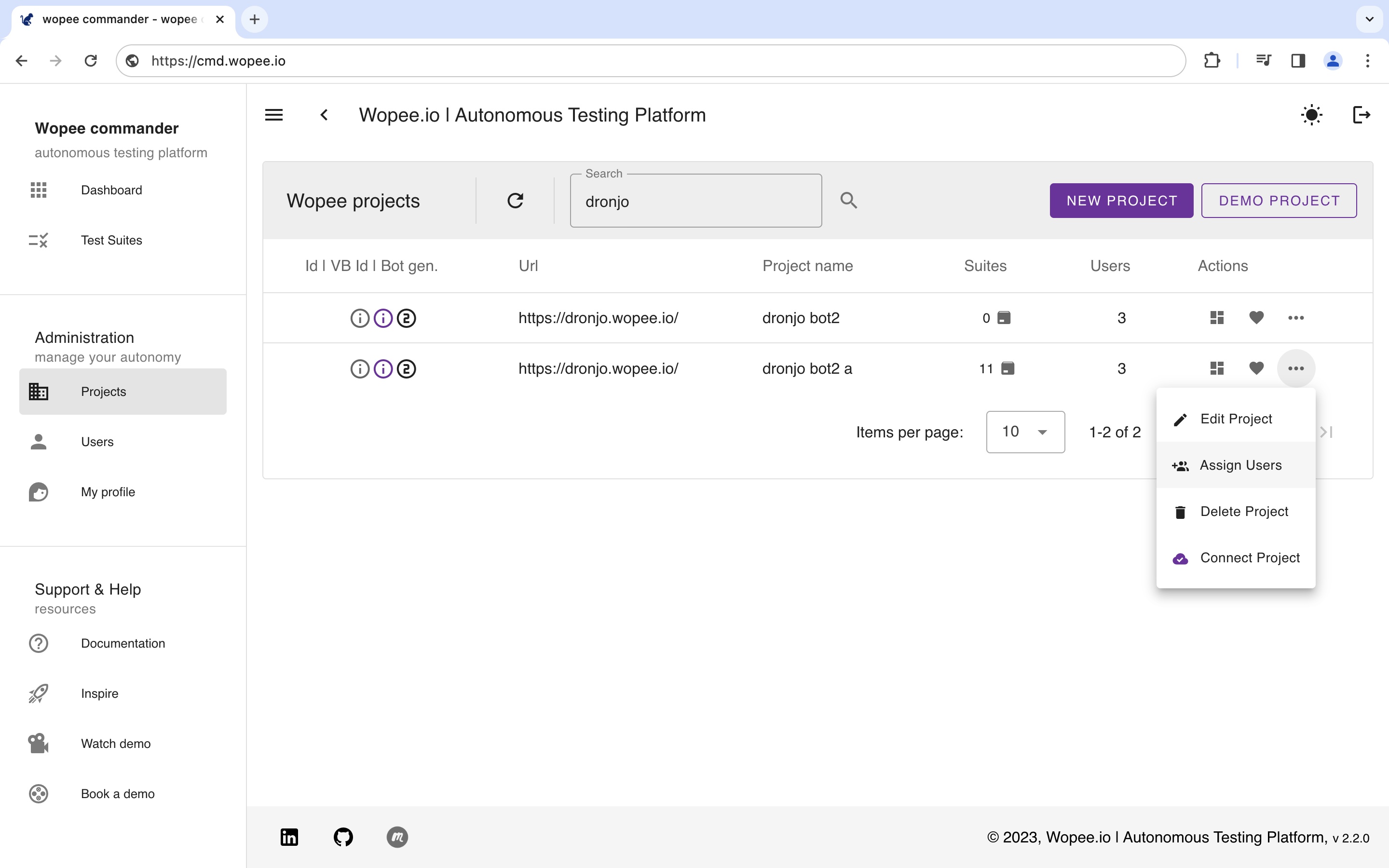Collapse sidebar with back chevron
1389x868 pixels.
click(324, 115)
